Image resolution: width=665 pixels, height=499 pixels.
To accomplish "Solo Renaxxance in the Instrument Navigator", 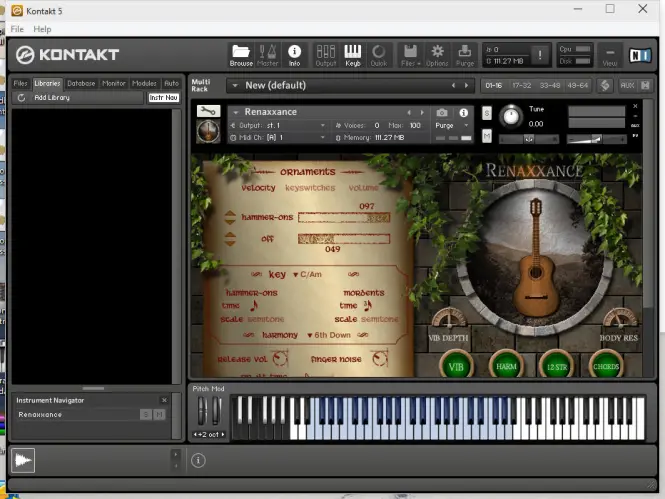I will pos(145,414).
